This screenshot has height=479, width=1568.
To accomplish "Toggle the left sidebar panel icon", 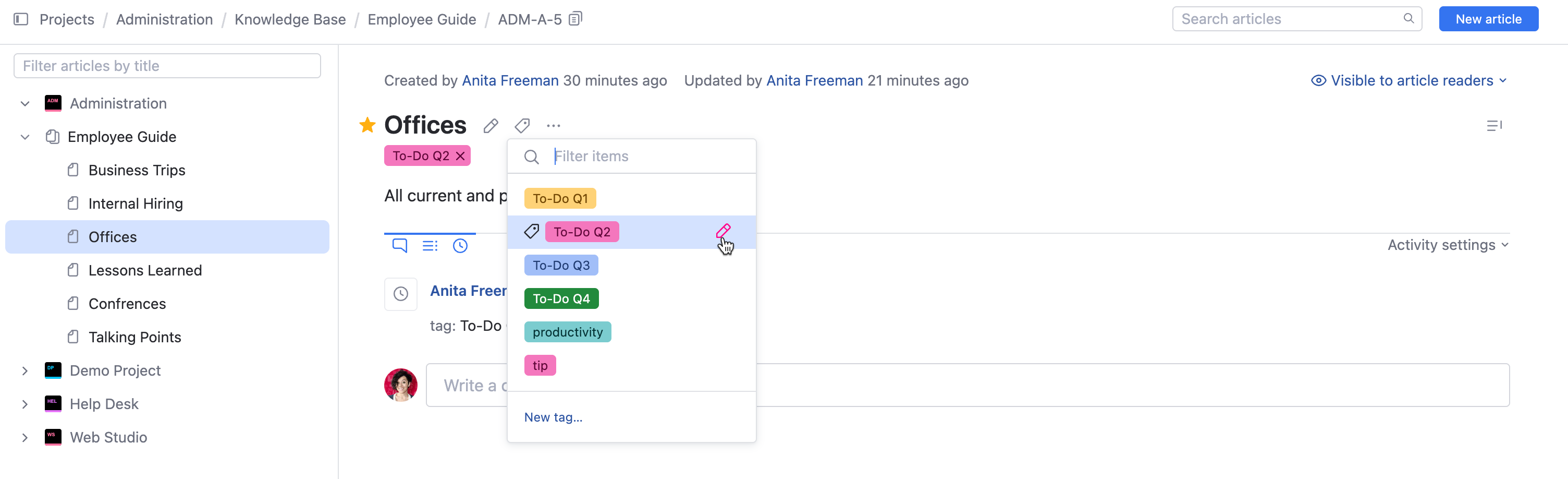I will [21, 19].
